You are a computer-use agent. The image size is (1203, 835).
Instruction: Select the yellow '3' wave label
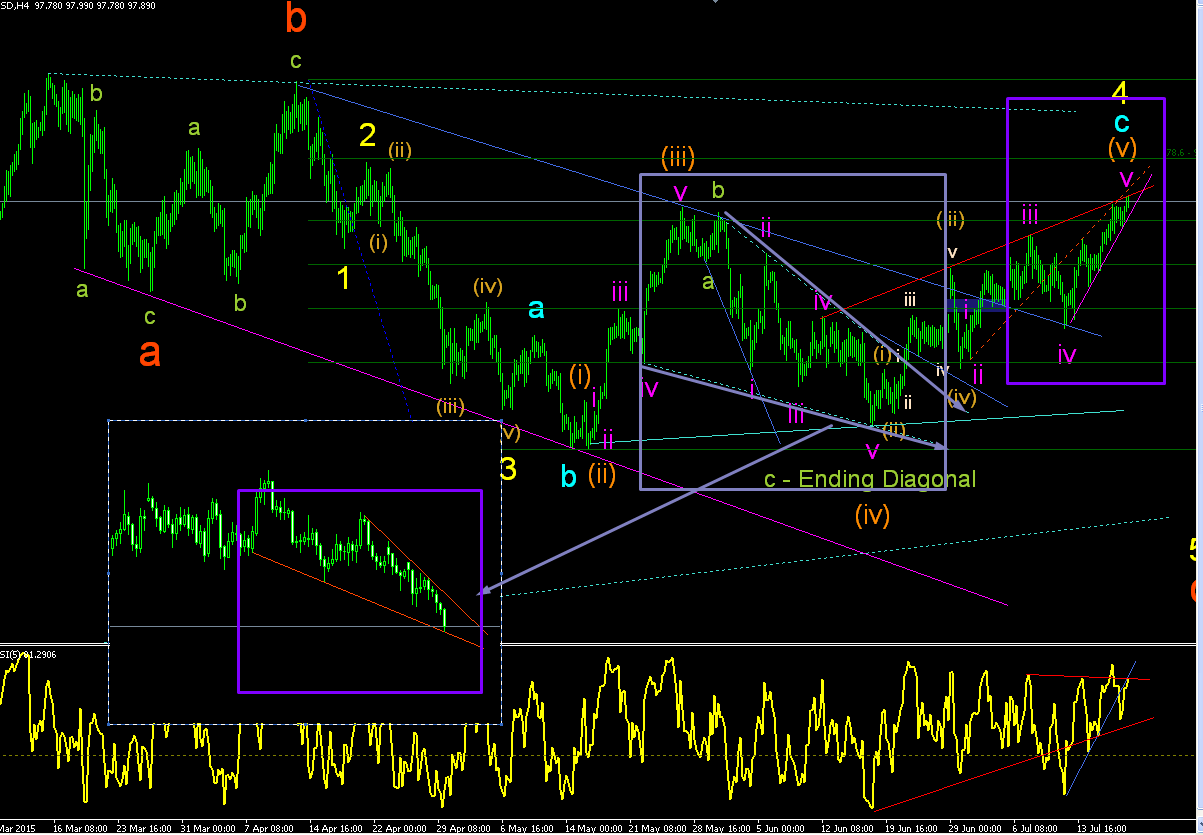[508, 468]
